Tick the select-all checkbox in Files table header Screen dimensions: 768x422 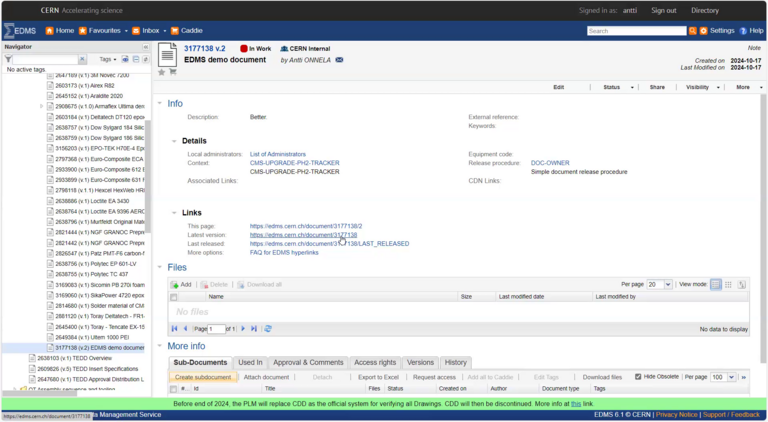(x=173, y=297)
